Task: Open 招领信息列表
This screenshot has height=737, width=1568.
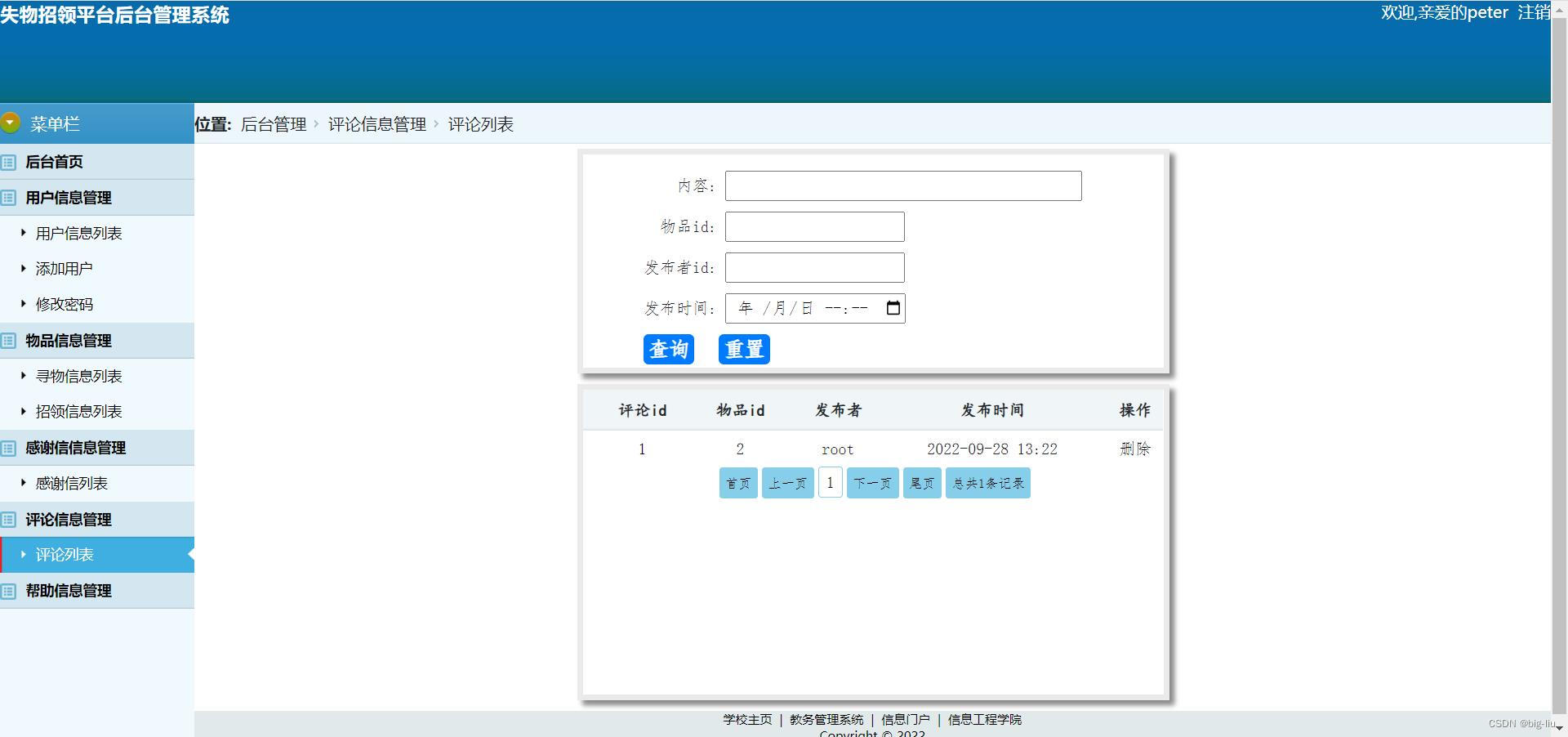Action: (x=78, y=412)
